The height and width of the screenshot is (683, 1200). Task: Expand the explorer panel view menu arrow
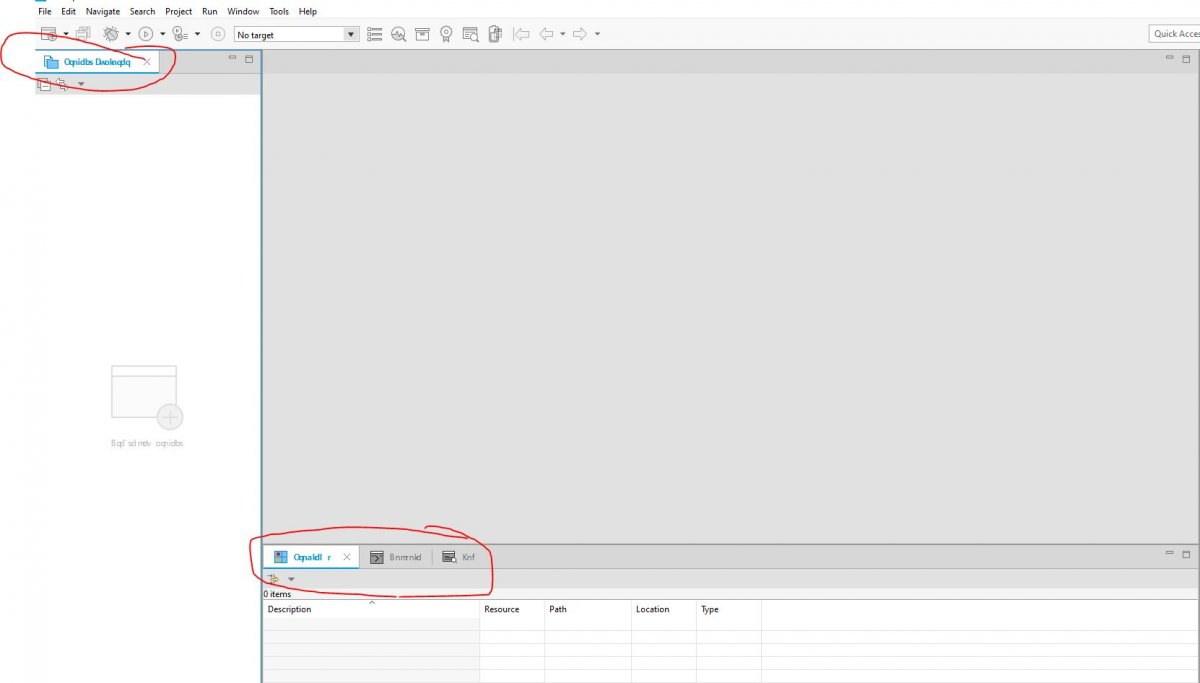(81, 84)
